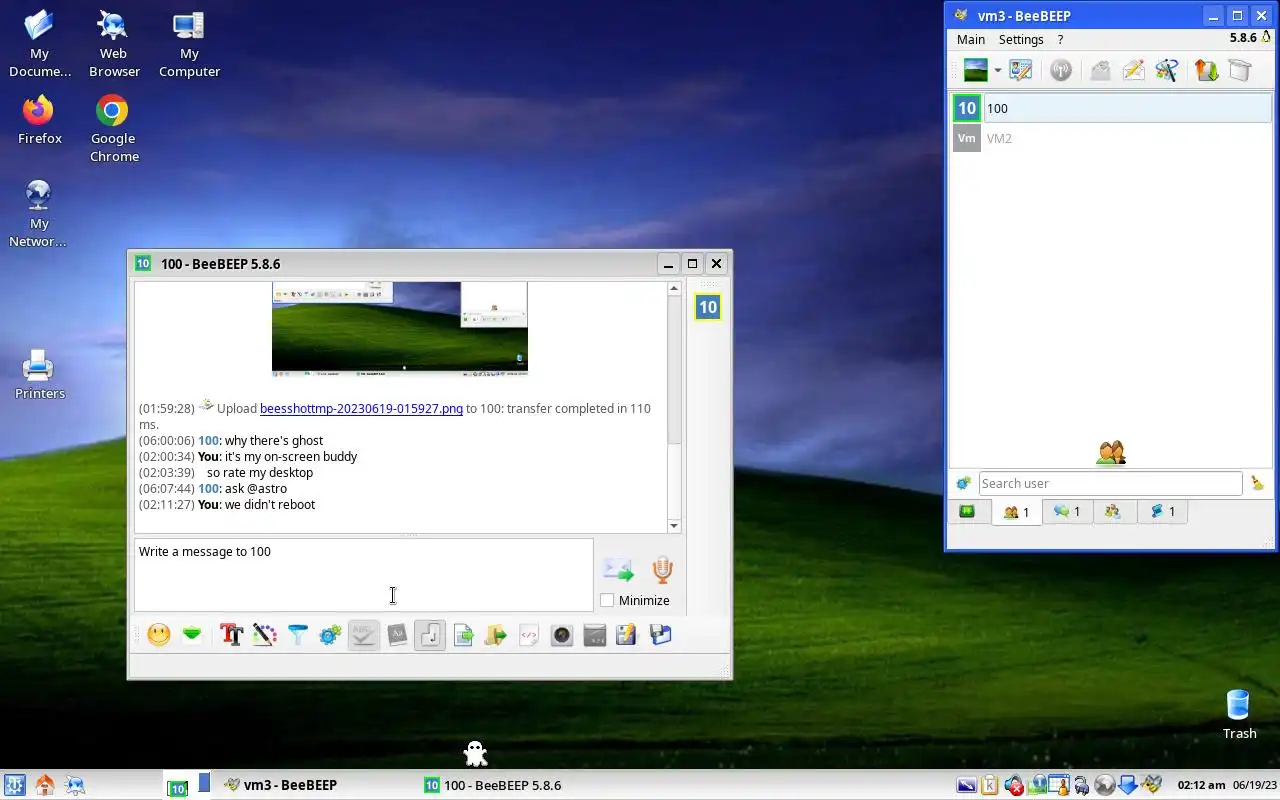Open the emoticons smiley picker
The width and height of the screenshot is (1280, 800).
tap(159, 634)
